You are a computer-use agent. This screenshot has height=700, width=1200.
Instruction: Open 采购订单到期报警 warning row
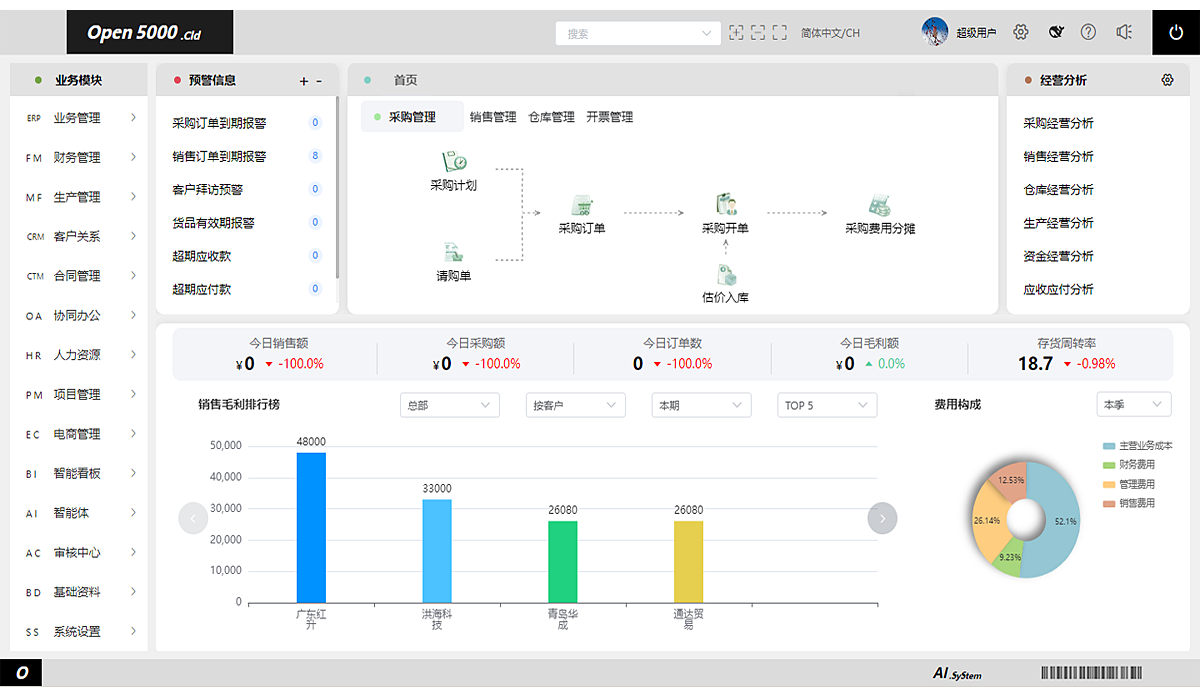246,123
